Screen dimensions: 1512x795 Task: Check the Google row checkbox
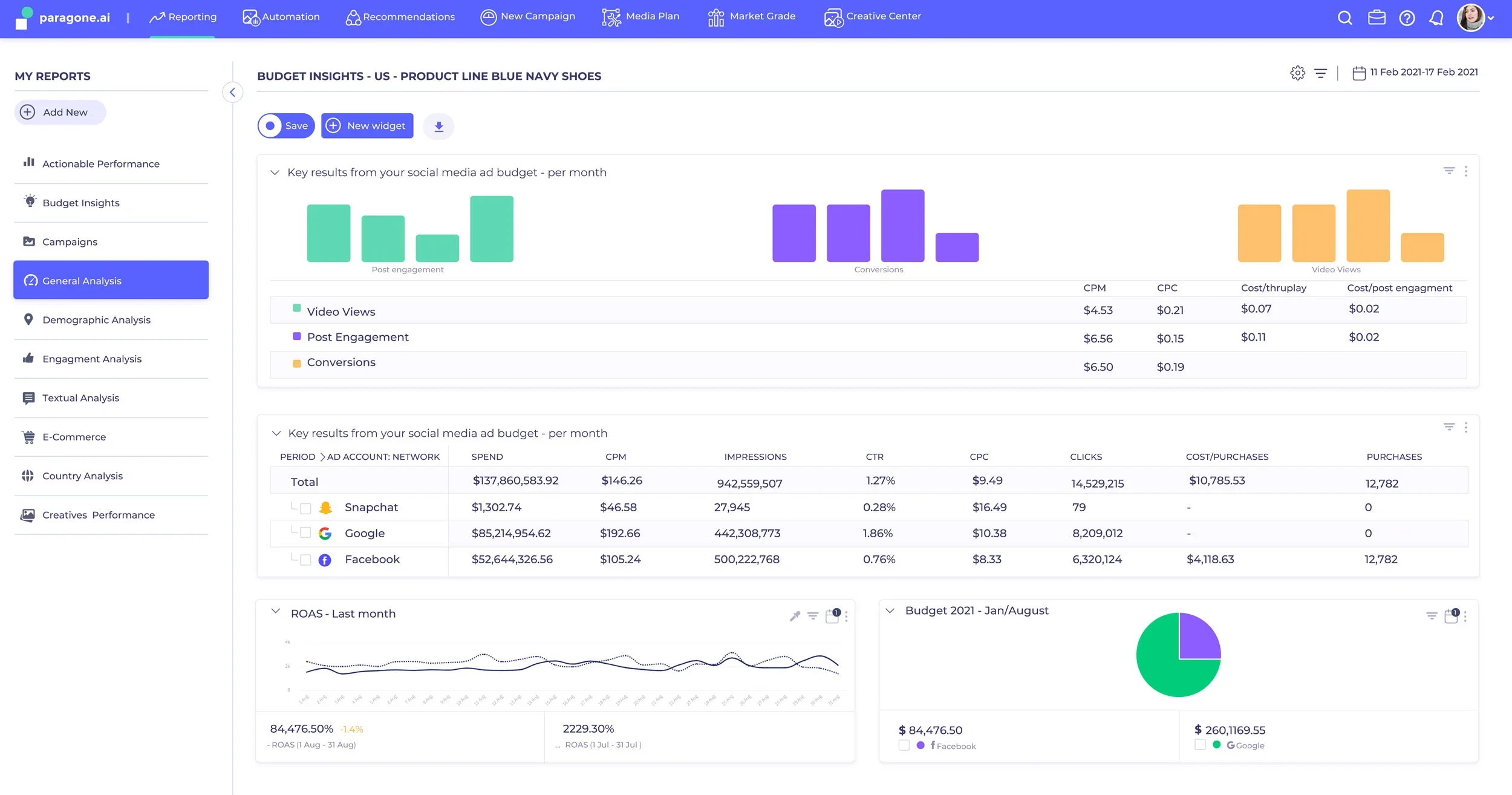click(x=305, y=532)
